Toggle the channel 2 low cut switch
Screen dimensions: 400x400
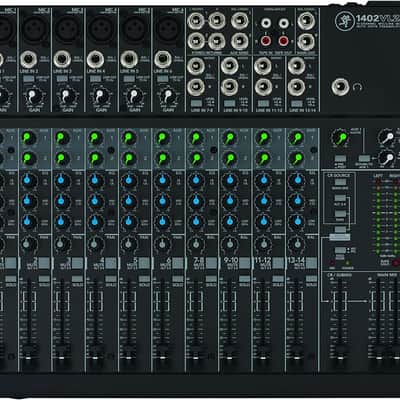click(28, 79)
